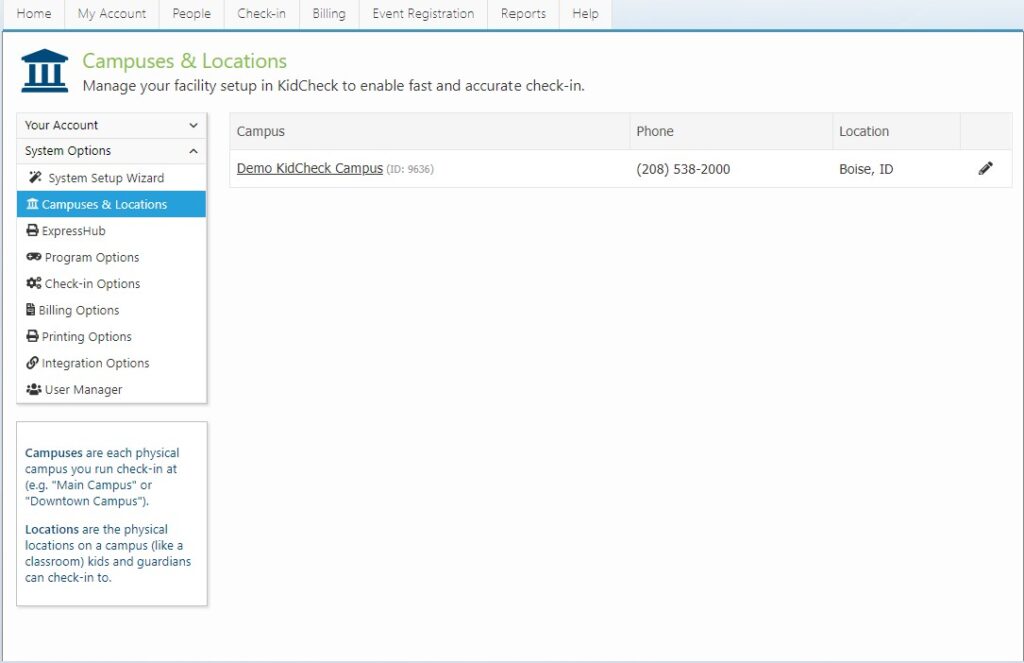Image resolution: width=1024 pixels, height=663 pixels.
Task: Click the Integration Options link icon
Action: 32,363
